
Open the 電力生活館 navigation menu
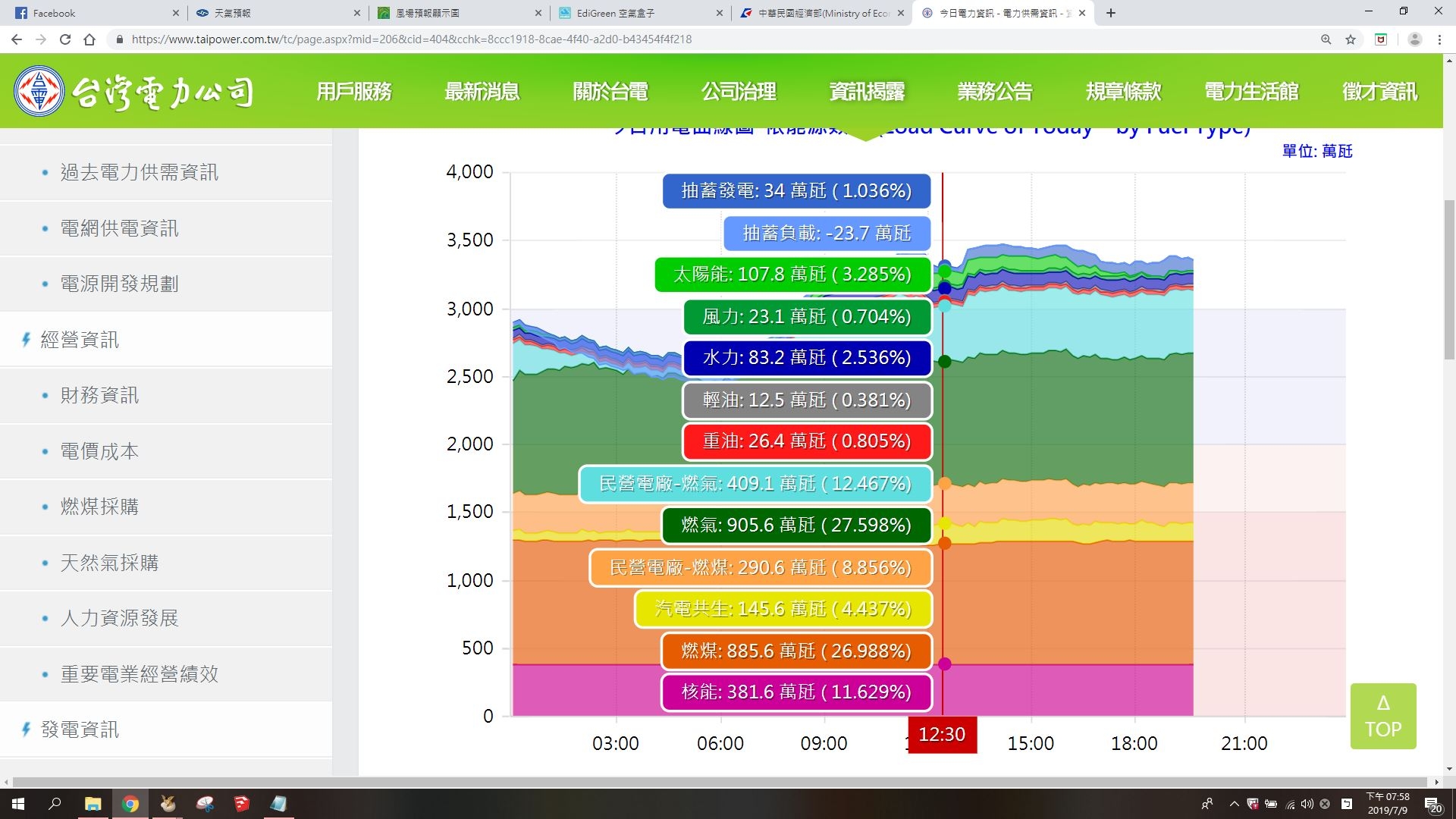tap(1251, 92)
